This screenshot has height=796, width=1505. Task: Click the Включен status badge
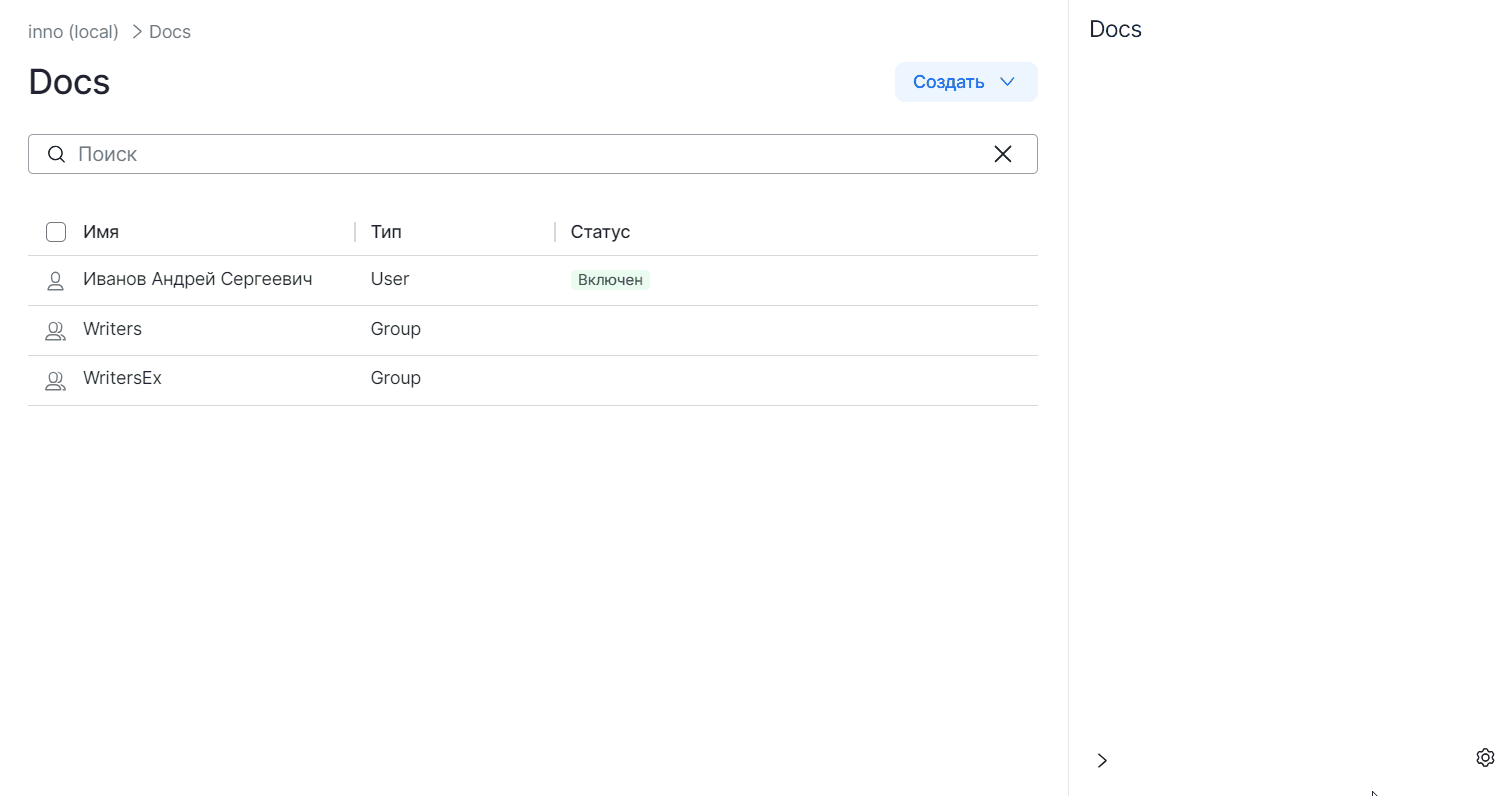click(610, 280)
